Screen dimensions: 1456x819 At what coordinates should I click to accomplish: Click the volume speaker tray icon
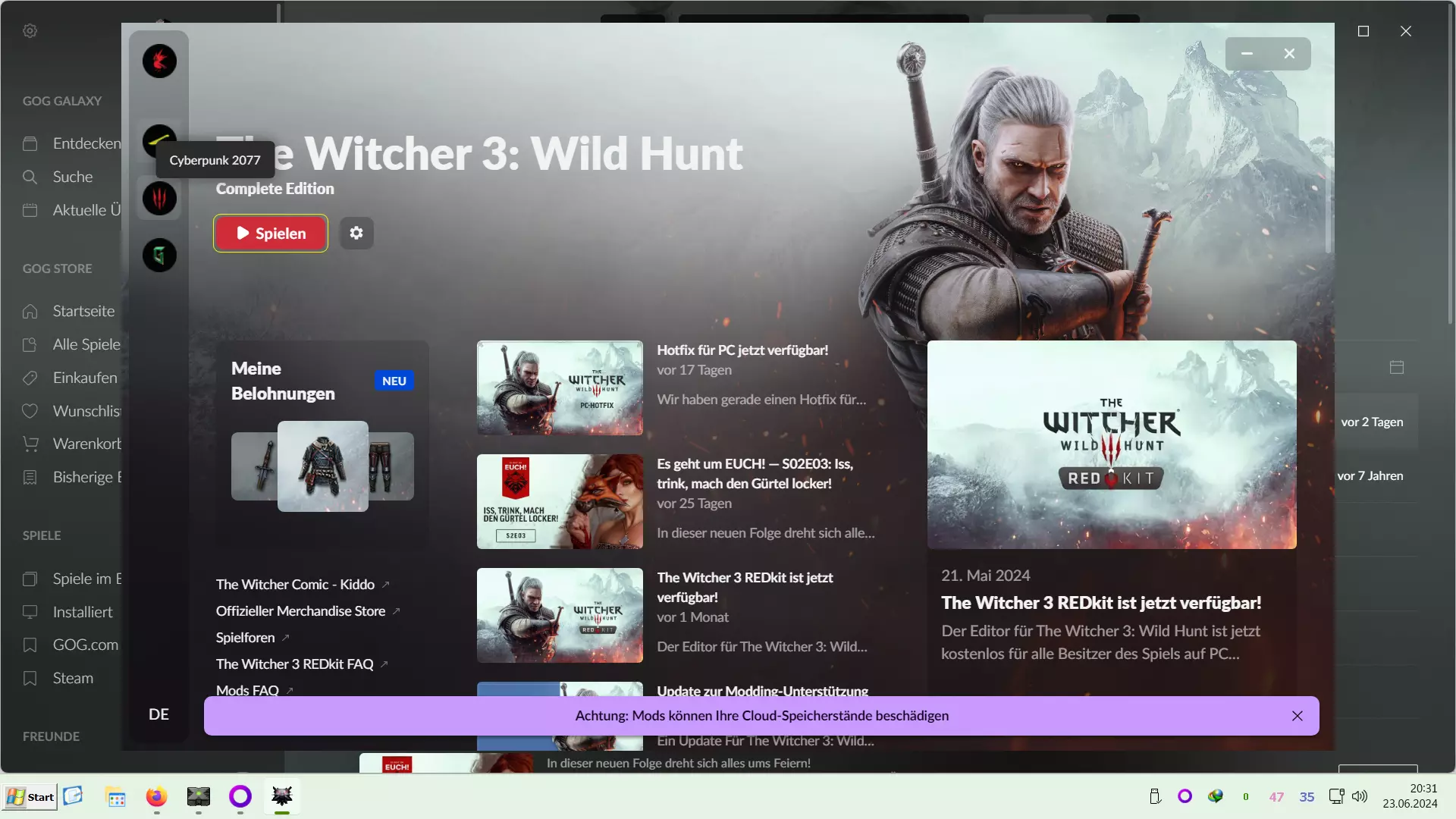tap(1360, 796)
